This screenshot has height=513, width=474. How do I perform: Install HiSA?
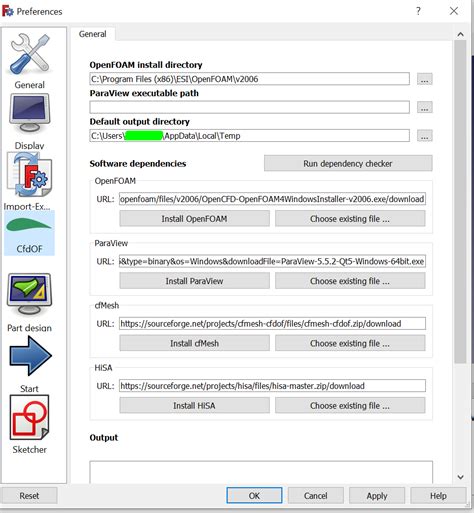click(194, 406)
